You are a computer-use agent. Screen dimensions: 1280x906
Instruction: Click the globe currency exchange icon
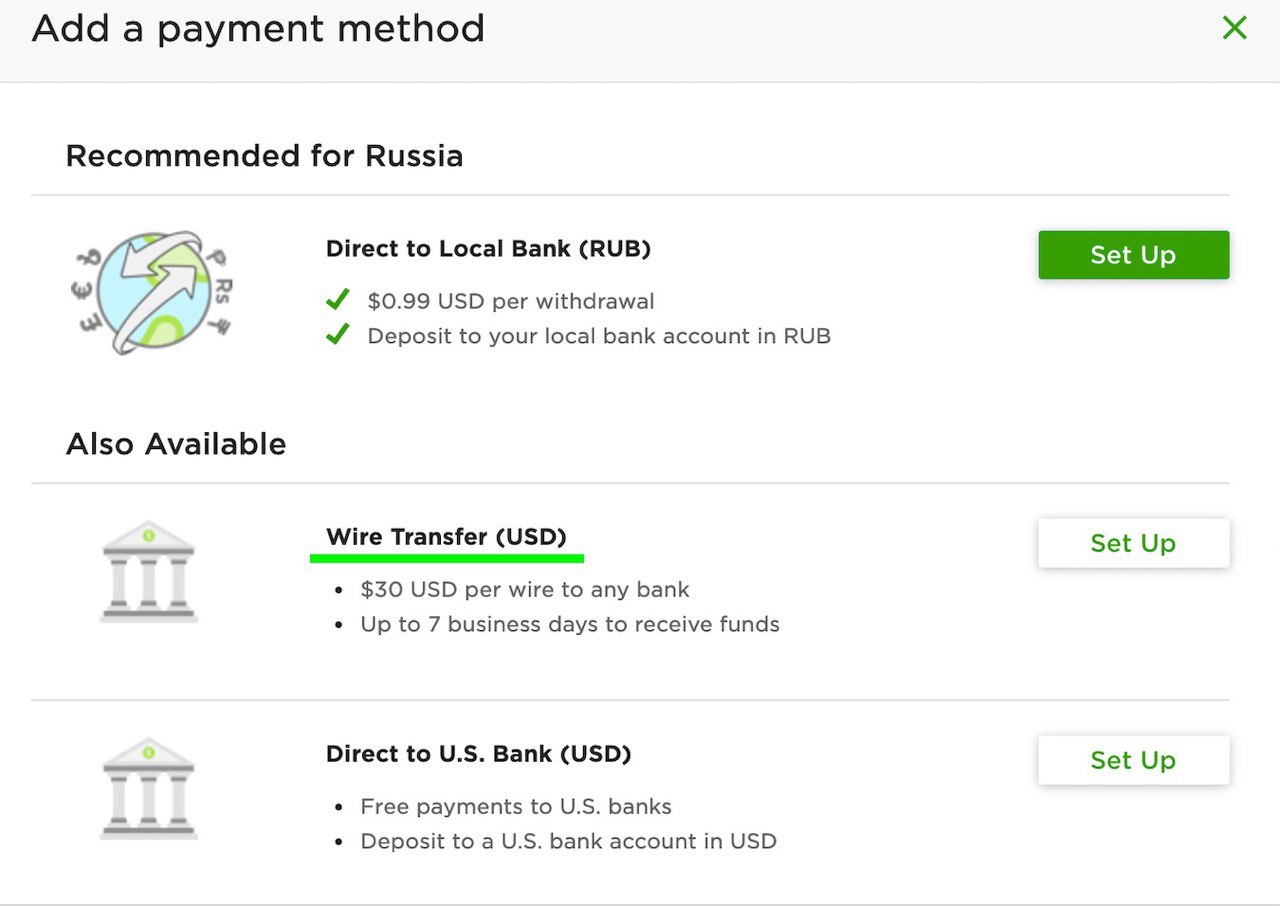pos(150,293)
